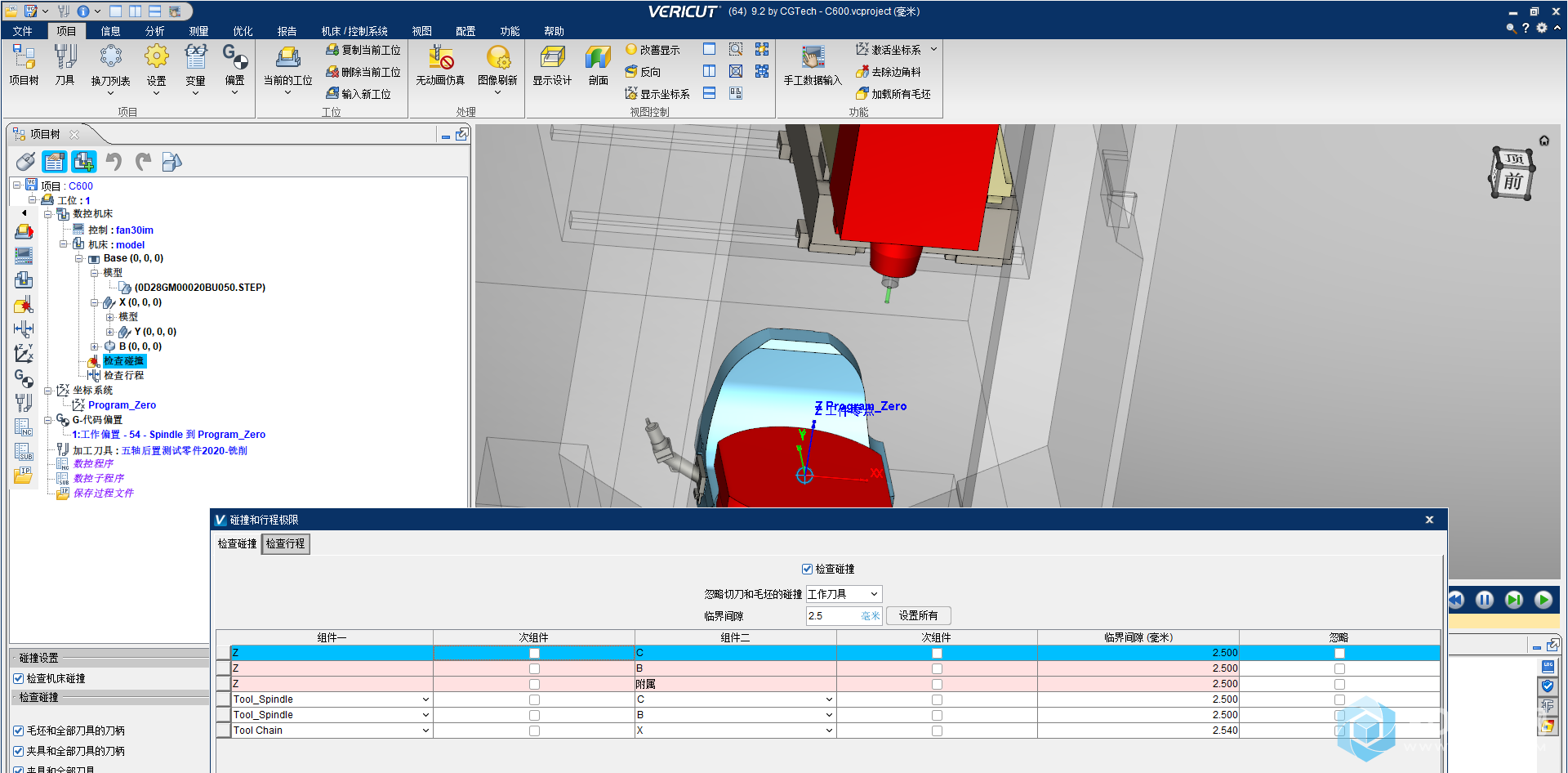Expand the B (0, 0, 0) tree node
This screenshot has height=773, width=1568.
95,346
